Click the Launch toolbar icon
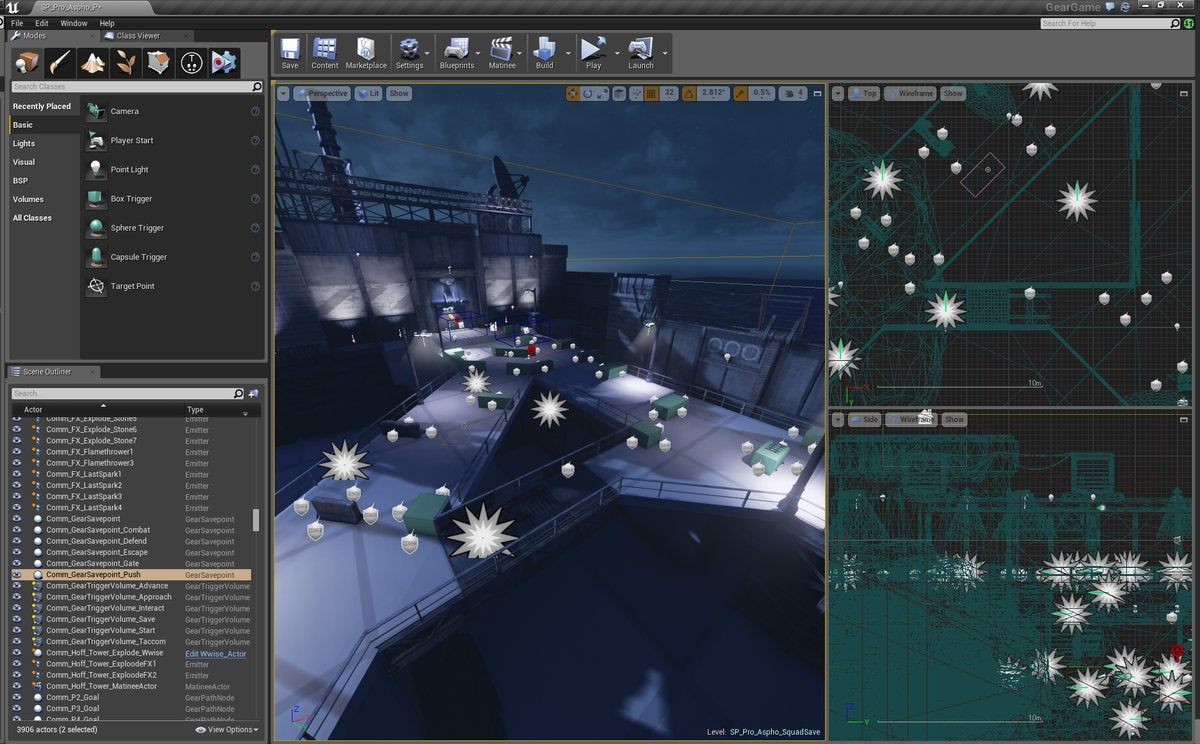 coord(640,48)
